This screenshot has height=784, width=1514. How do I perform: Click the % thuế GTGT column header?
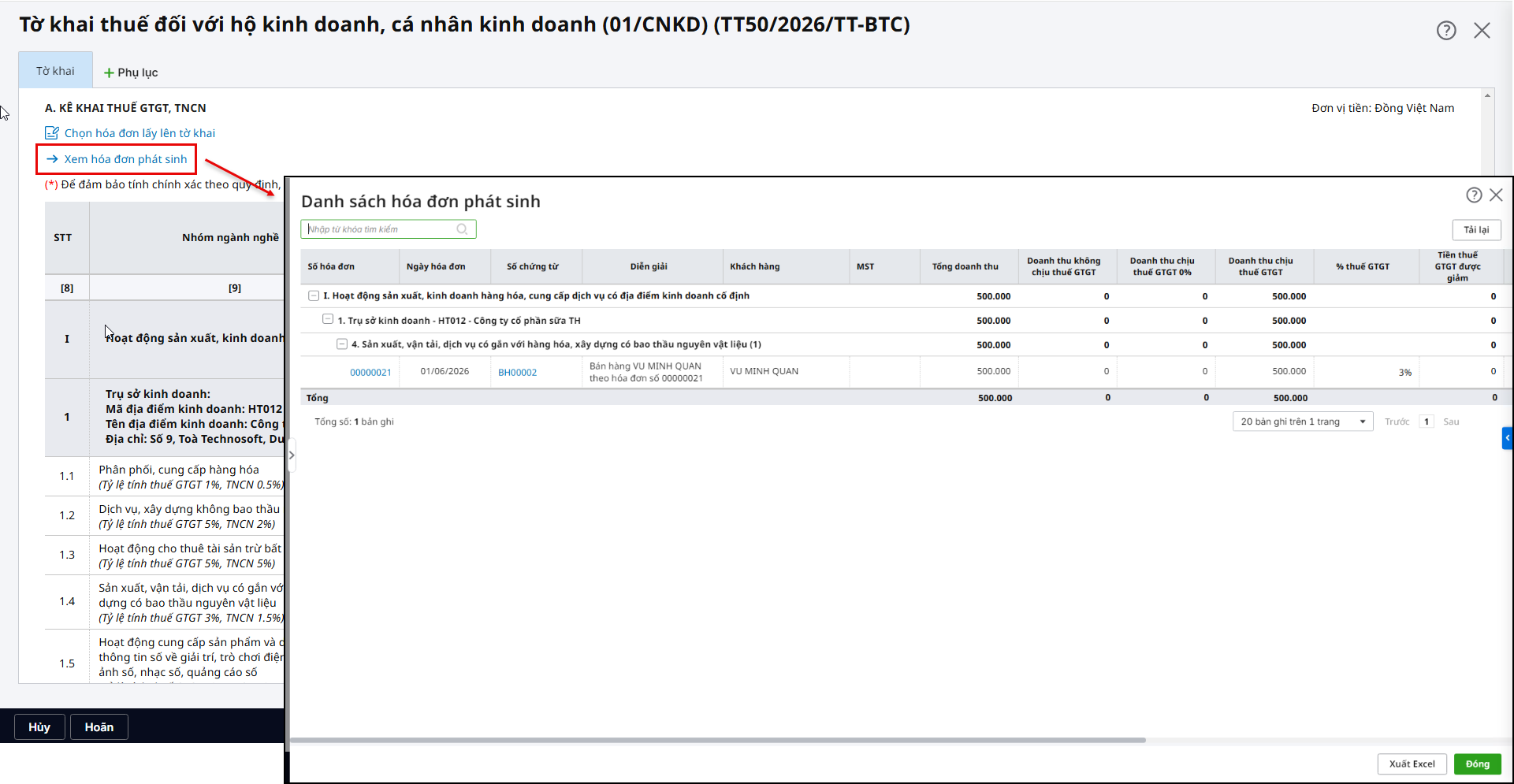point(1367,267)
